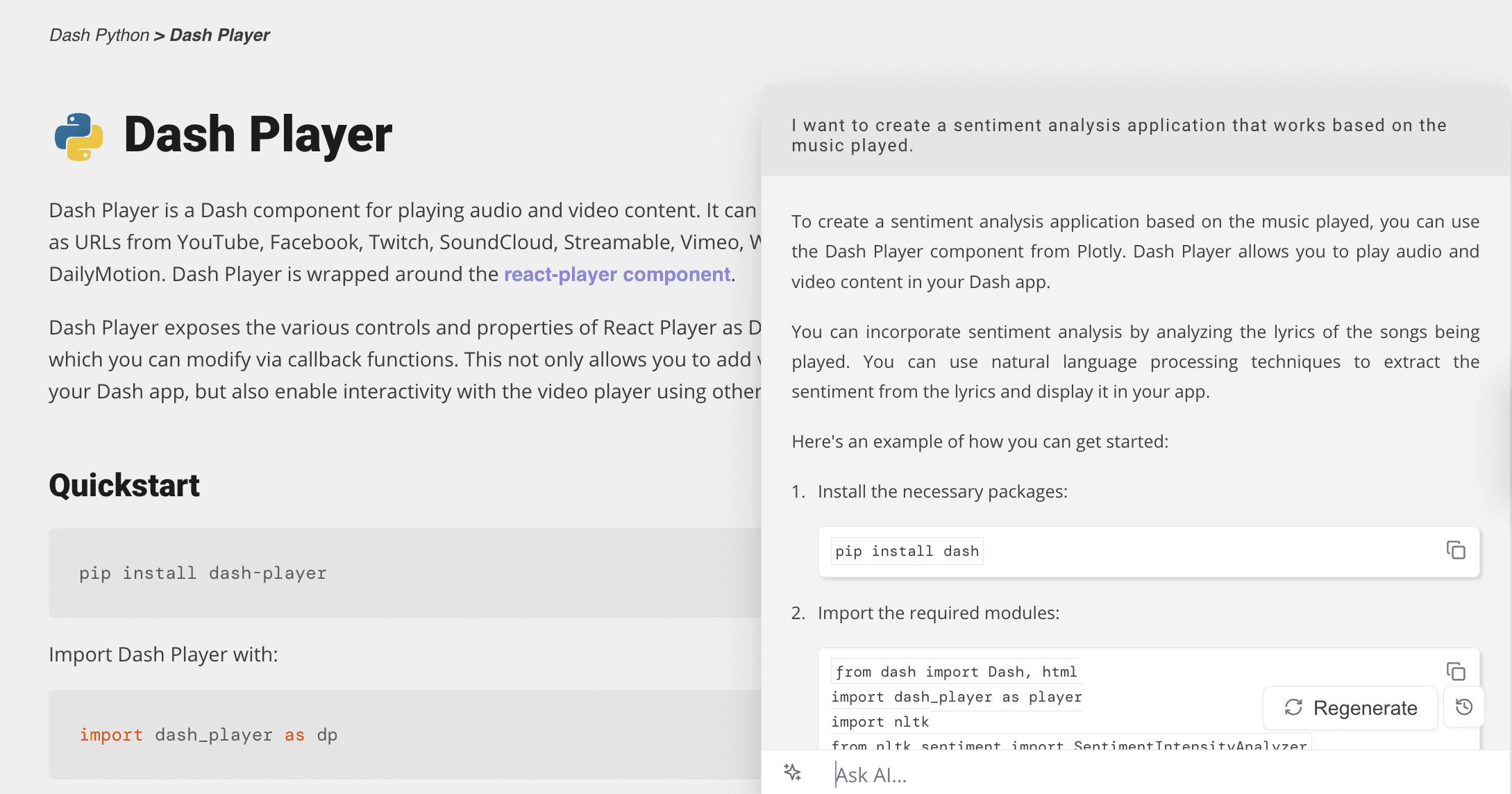Click the Regenerate icon button
The width and height of the screenshot is (1512, 794).
(1294, 707)
